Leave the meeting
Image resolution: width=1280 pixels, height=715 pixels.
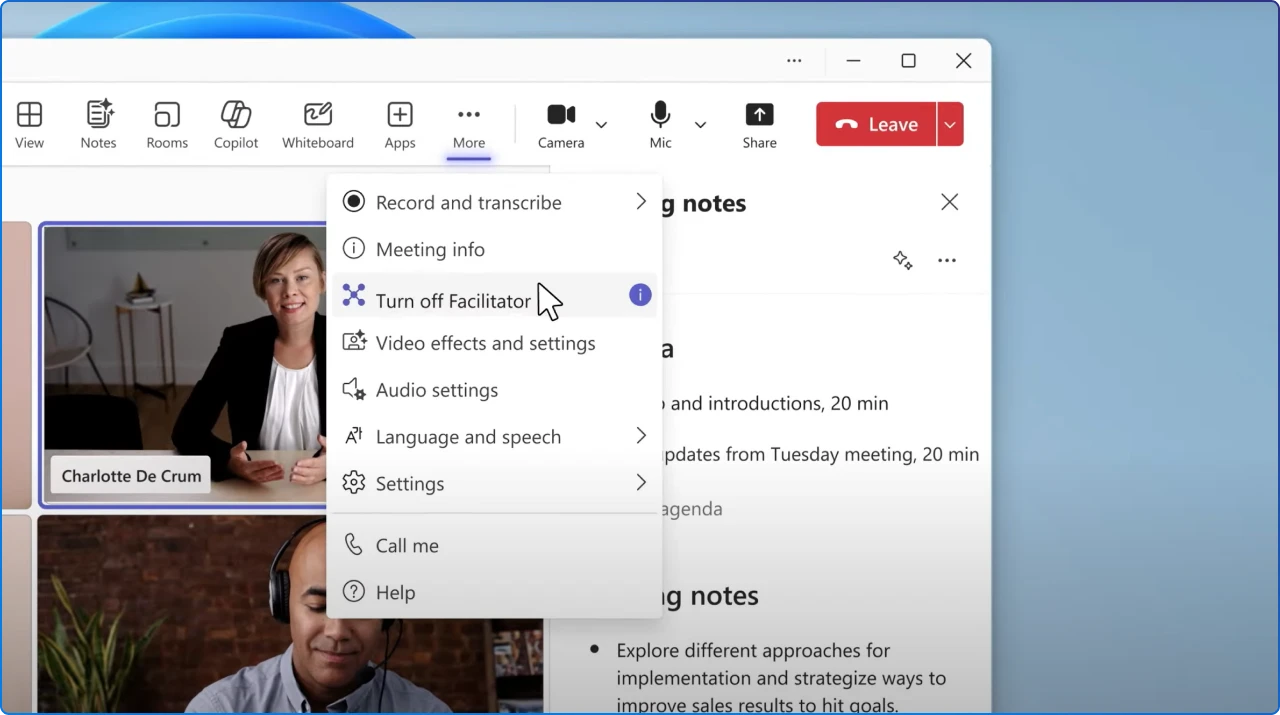(x=876, y=124)
